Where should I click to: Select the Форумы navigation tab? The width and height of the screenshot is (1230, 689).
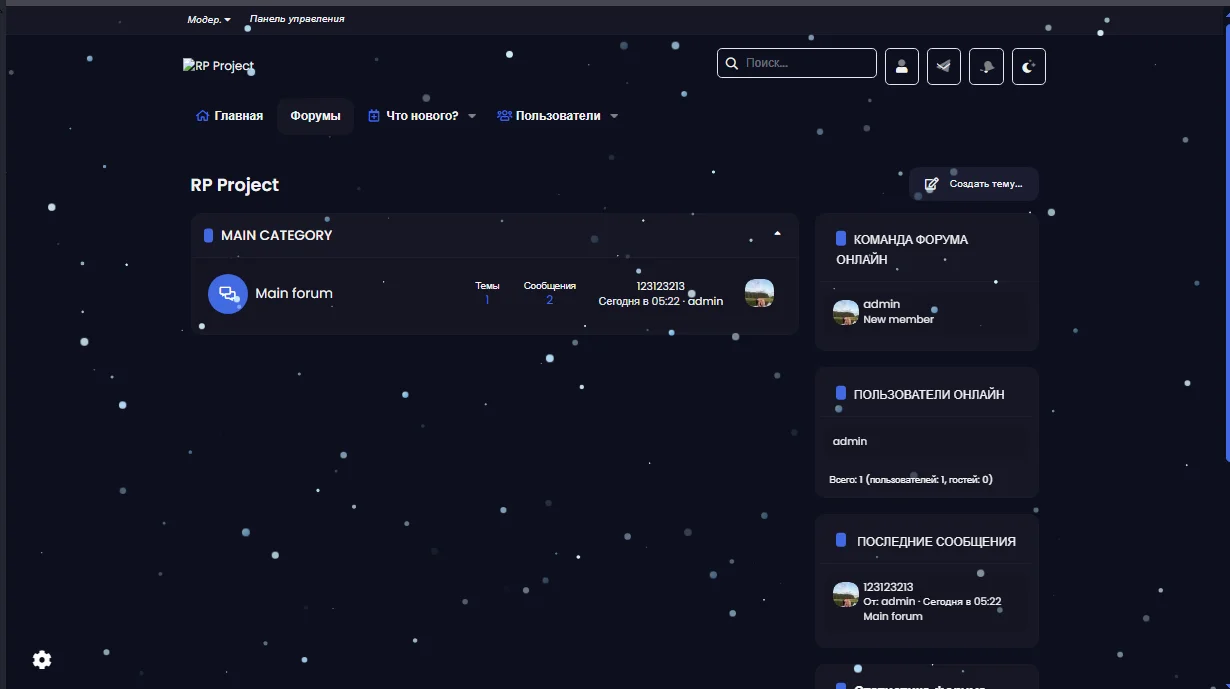315,116
